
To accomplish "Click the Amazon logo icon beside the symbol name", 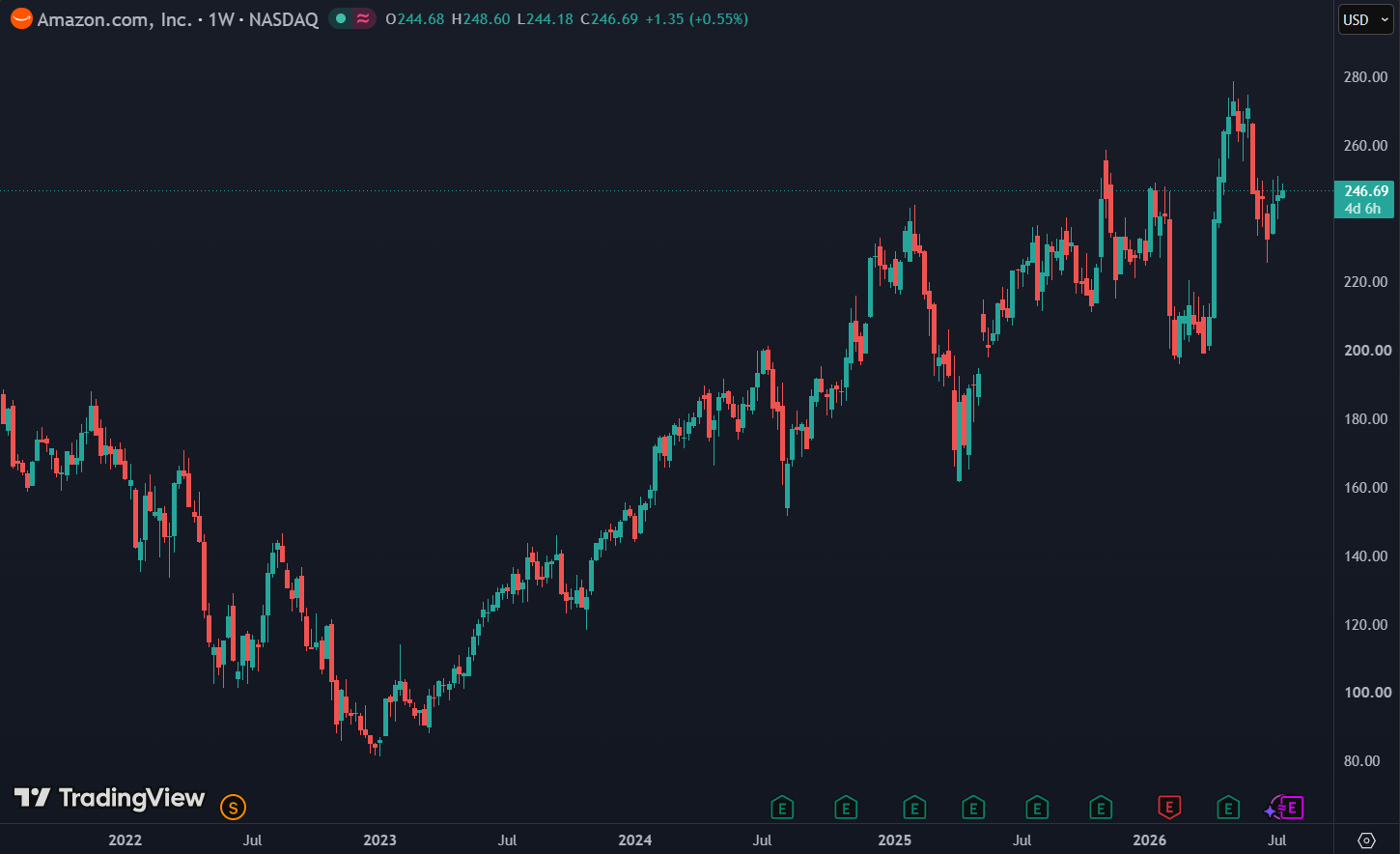I will coord(21,18).
